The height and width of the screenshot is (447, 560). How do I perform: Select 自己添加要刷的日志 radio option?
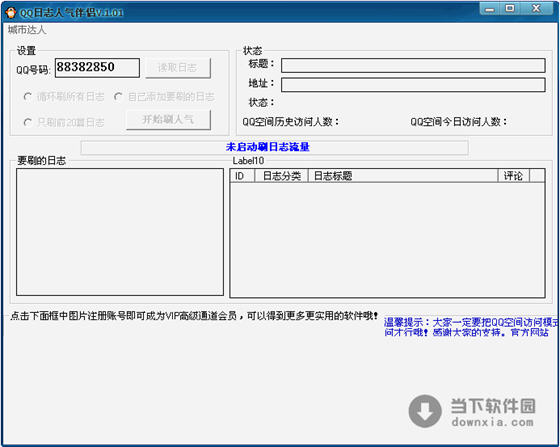coord(164,97)
